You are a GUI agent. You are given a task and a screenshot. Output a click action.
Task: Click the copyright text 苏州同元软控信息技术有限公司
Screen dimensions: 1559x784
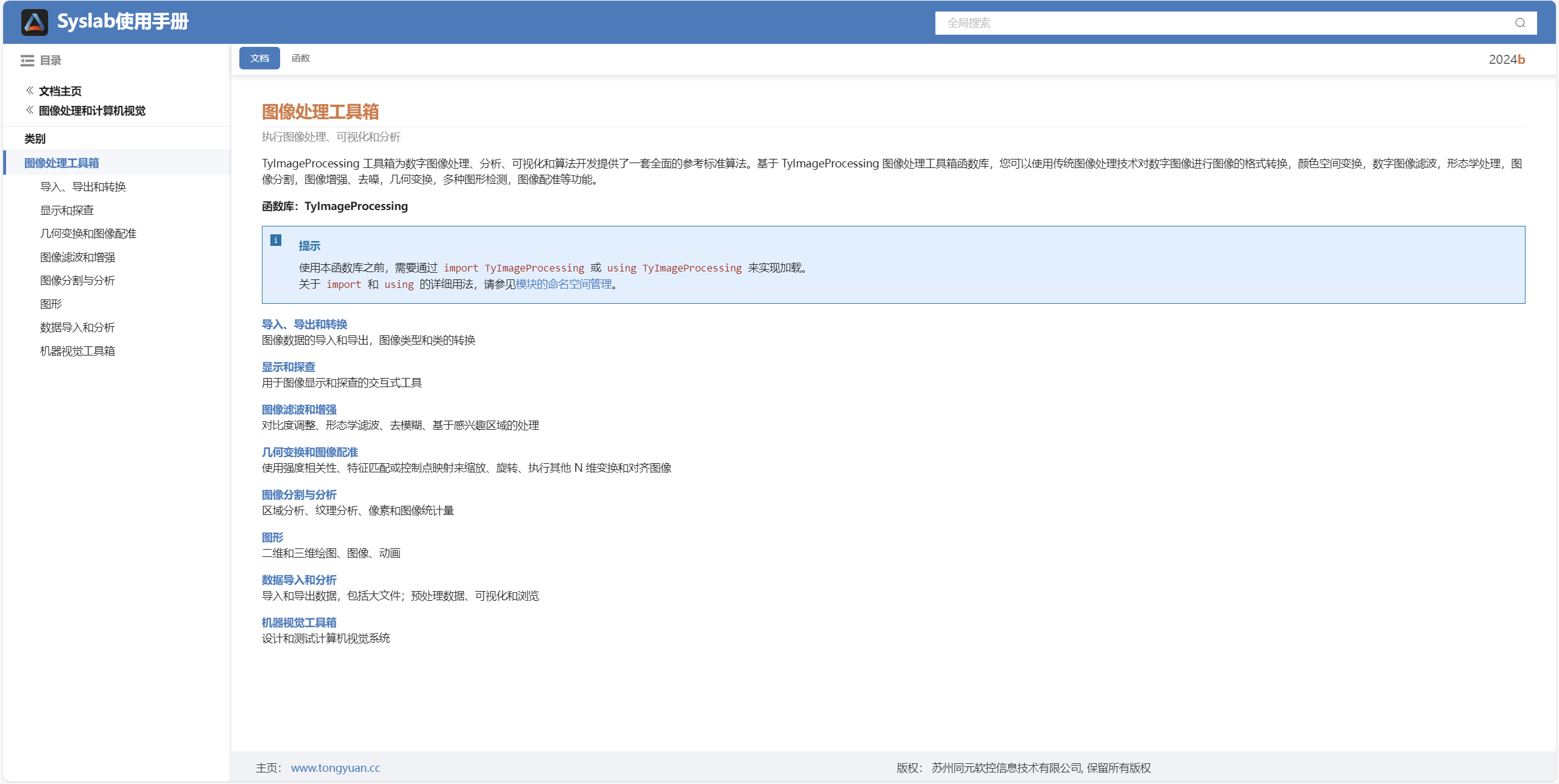pyautogui.click(x=1007, y=768)
